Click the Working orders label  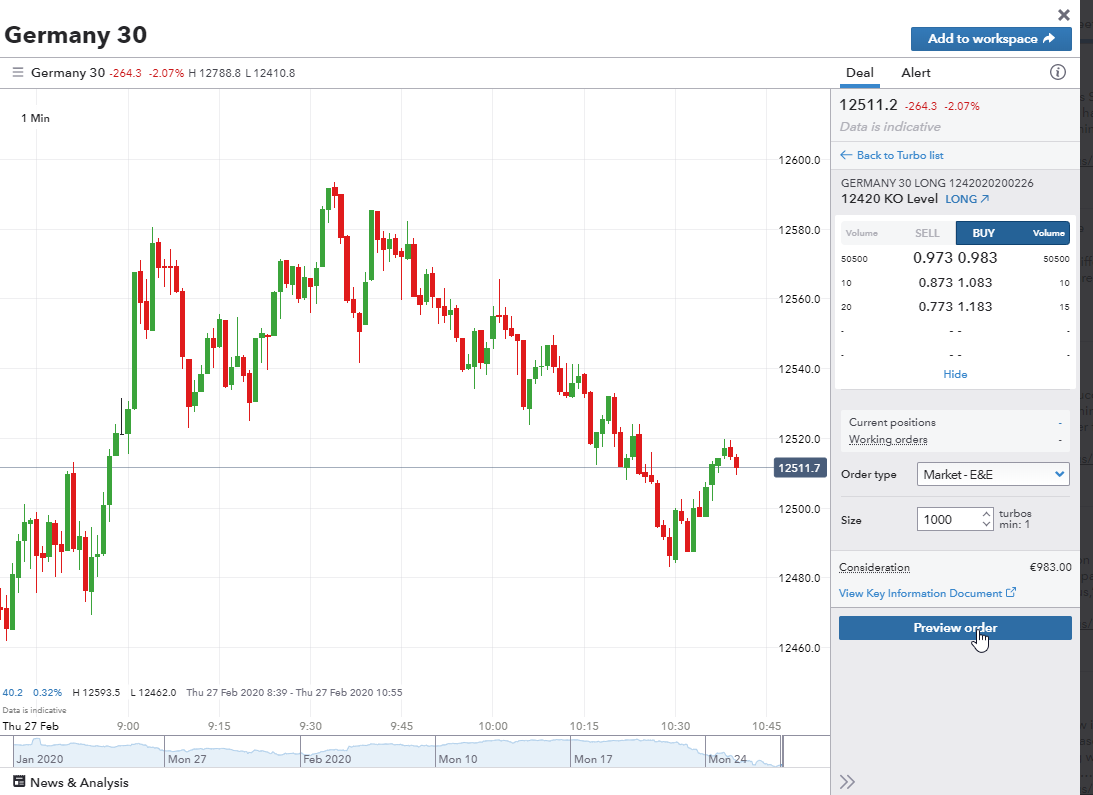[888, 439]
